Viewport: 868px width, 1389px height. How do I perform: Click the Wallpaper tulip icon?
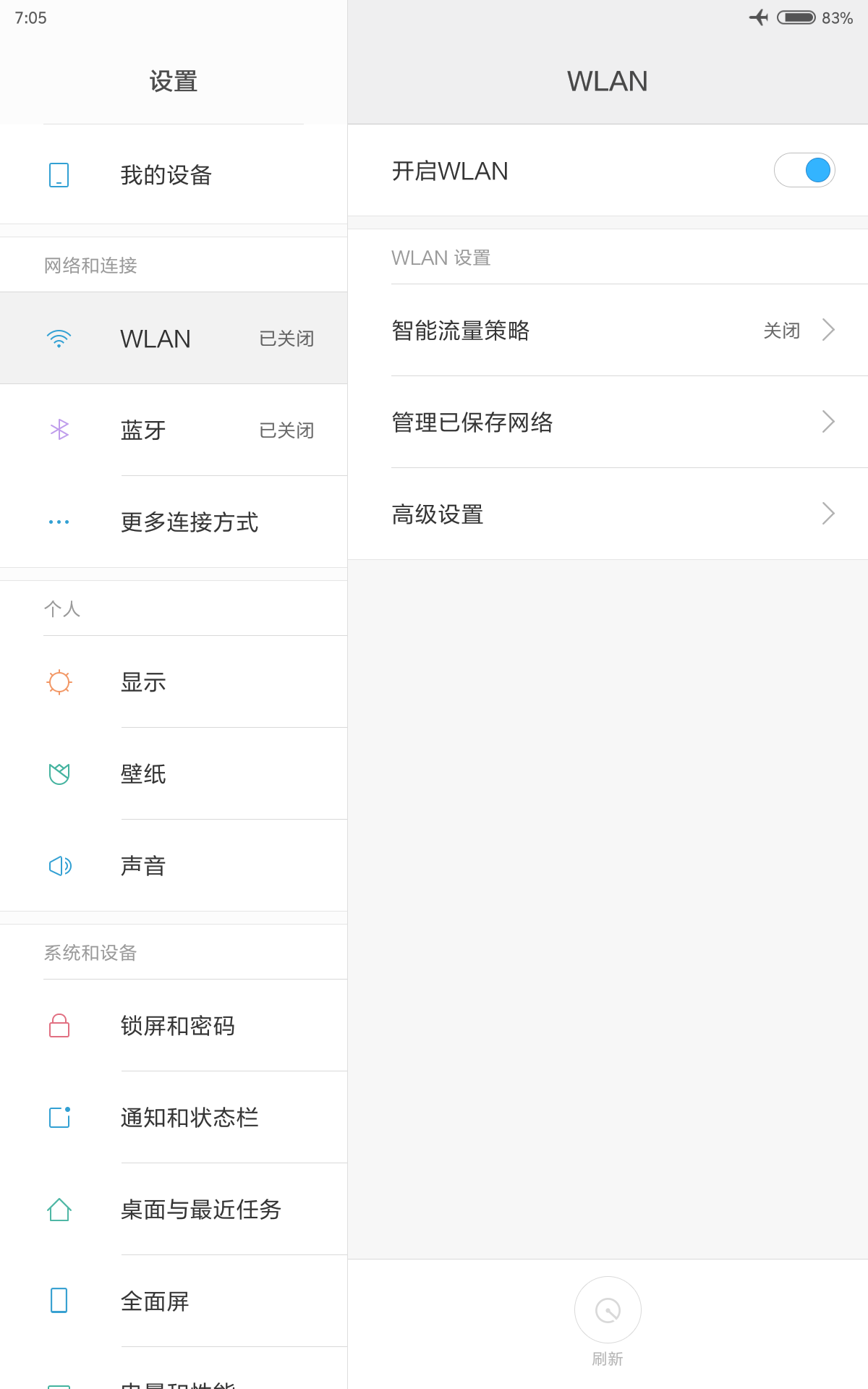tap(59, 774)
